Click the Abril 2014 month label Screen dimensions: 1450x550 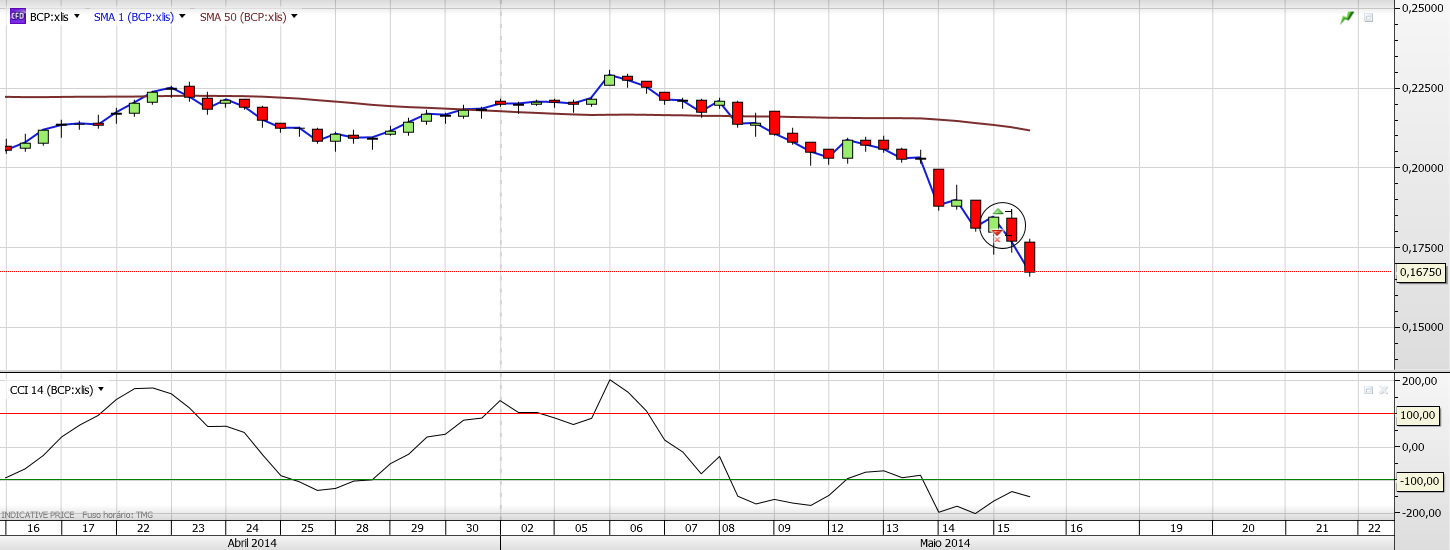(250, 543)
